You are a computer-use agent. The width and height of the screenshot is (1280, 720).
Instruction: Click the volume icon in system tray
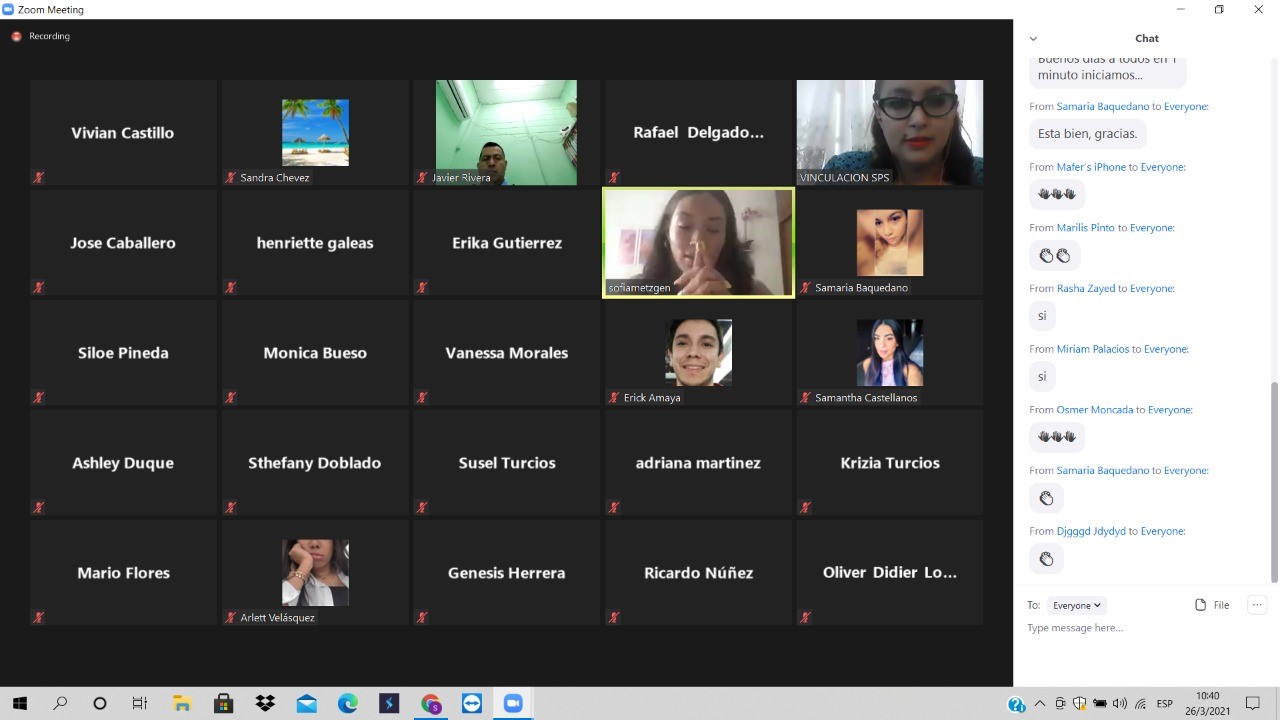(x=1119, y=704)
